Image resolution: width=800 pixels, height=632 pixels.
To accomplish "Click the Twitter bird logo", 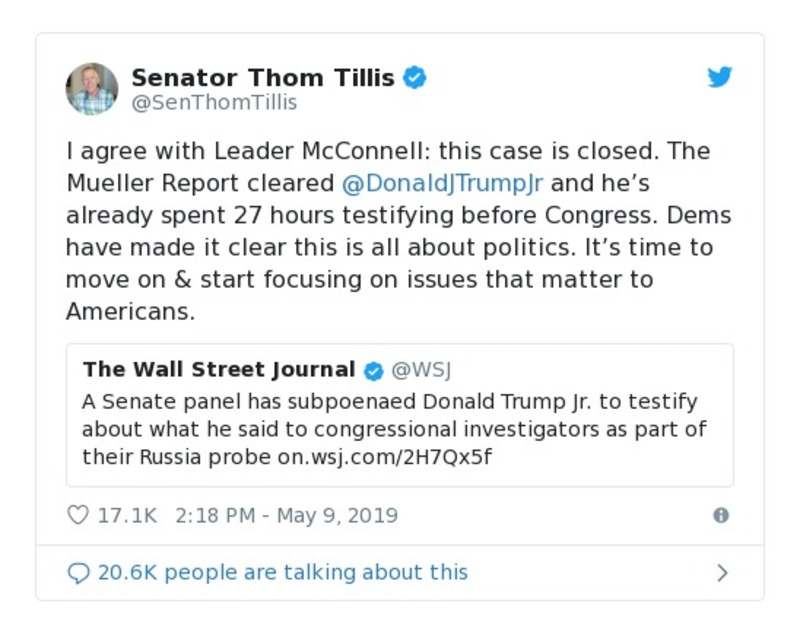I will tap(720, 78).
